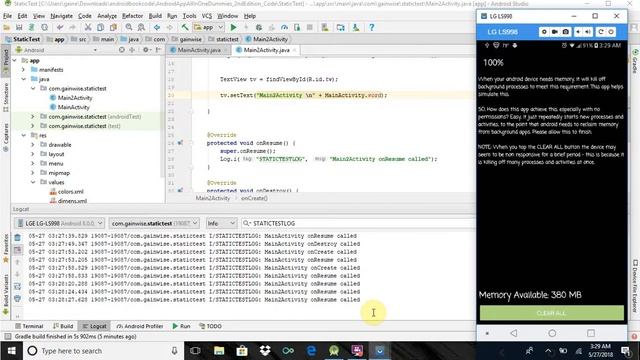Open Dropbox from taskbar
The height and width of the screenshot is (360, 640).
[x=265, y=351]
